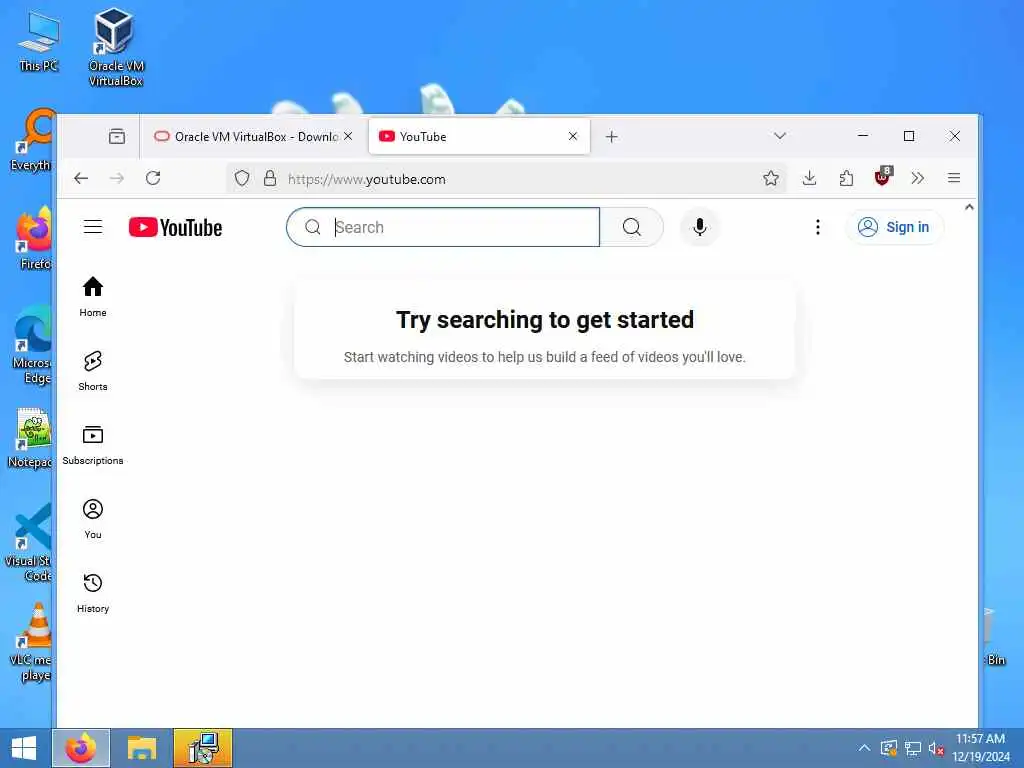Select Microsoft Edge desktop icon
This screenshot has height=768, width=1024.
[31, 347]
